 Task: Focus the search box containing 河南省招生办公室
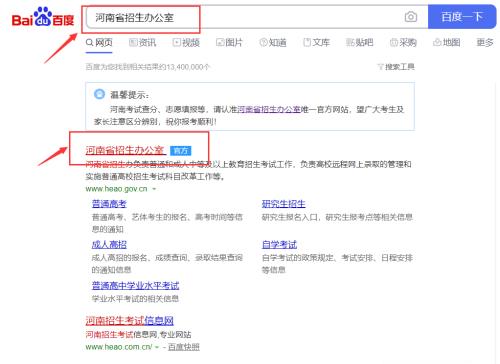tap(257, 17)
